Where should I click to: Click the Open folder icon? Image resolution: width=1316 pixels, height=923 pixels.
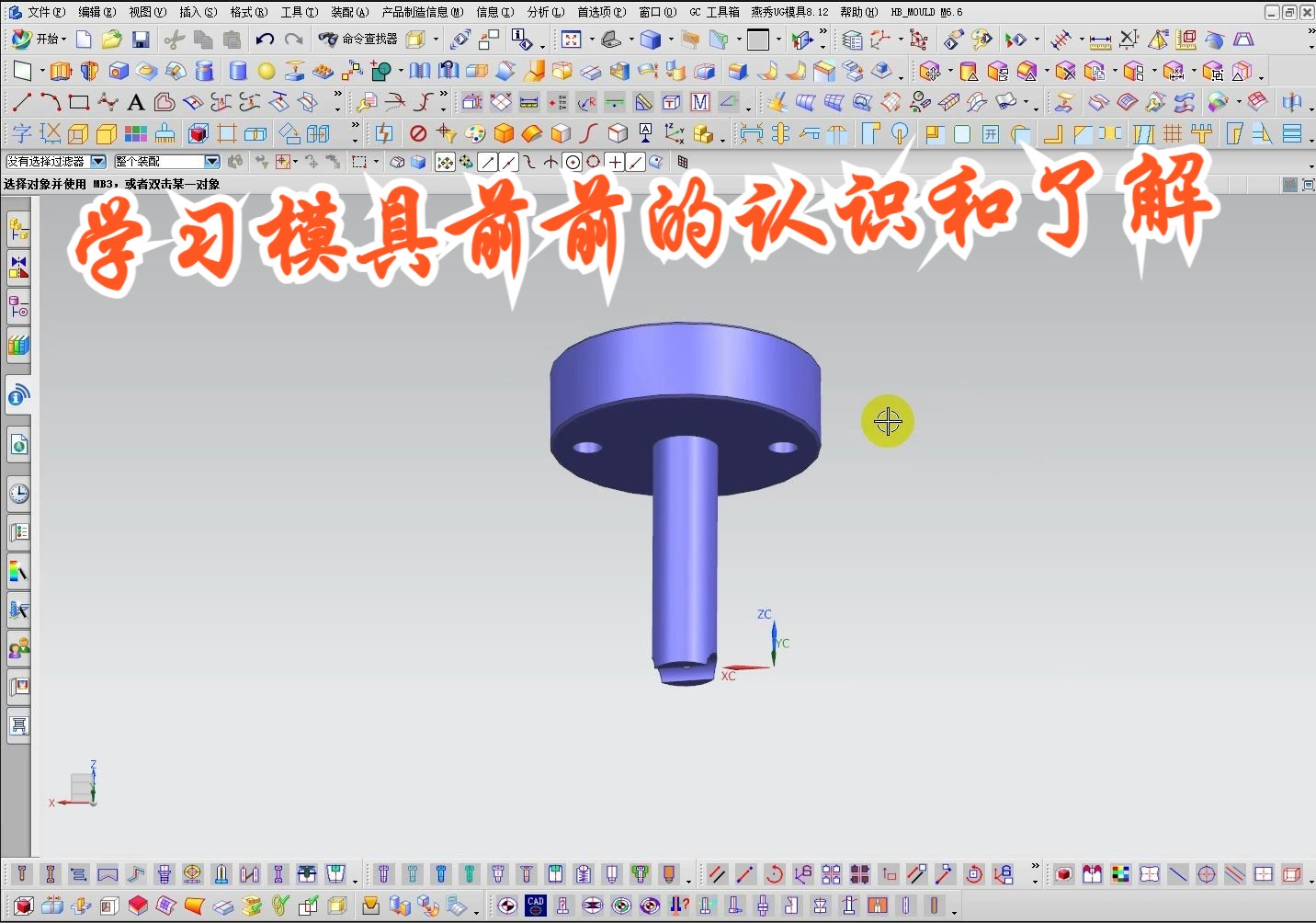[x=112, y=40]
